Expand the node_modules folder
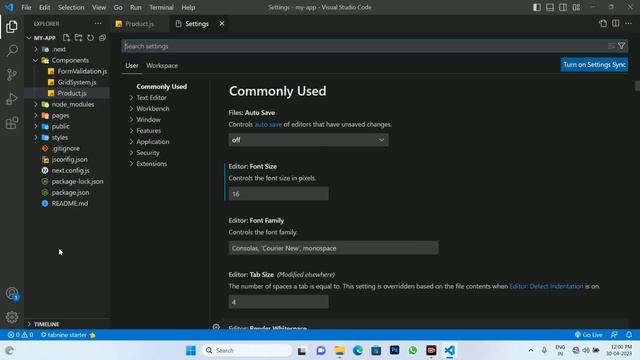640x360 pixels. click(x=36, y=104)
